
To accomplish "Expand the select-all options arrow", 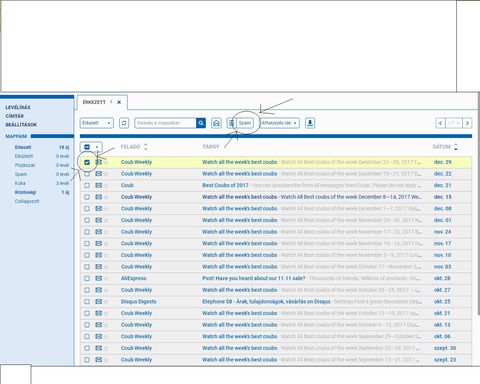I will point(97,147).
